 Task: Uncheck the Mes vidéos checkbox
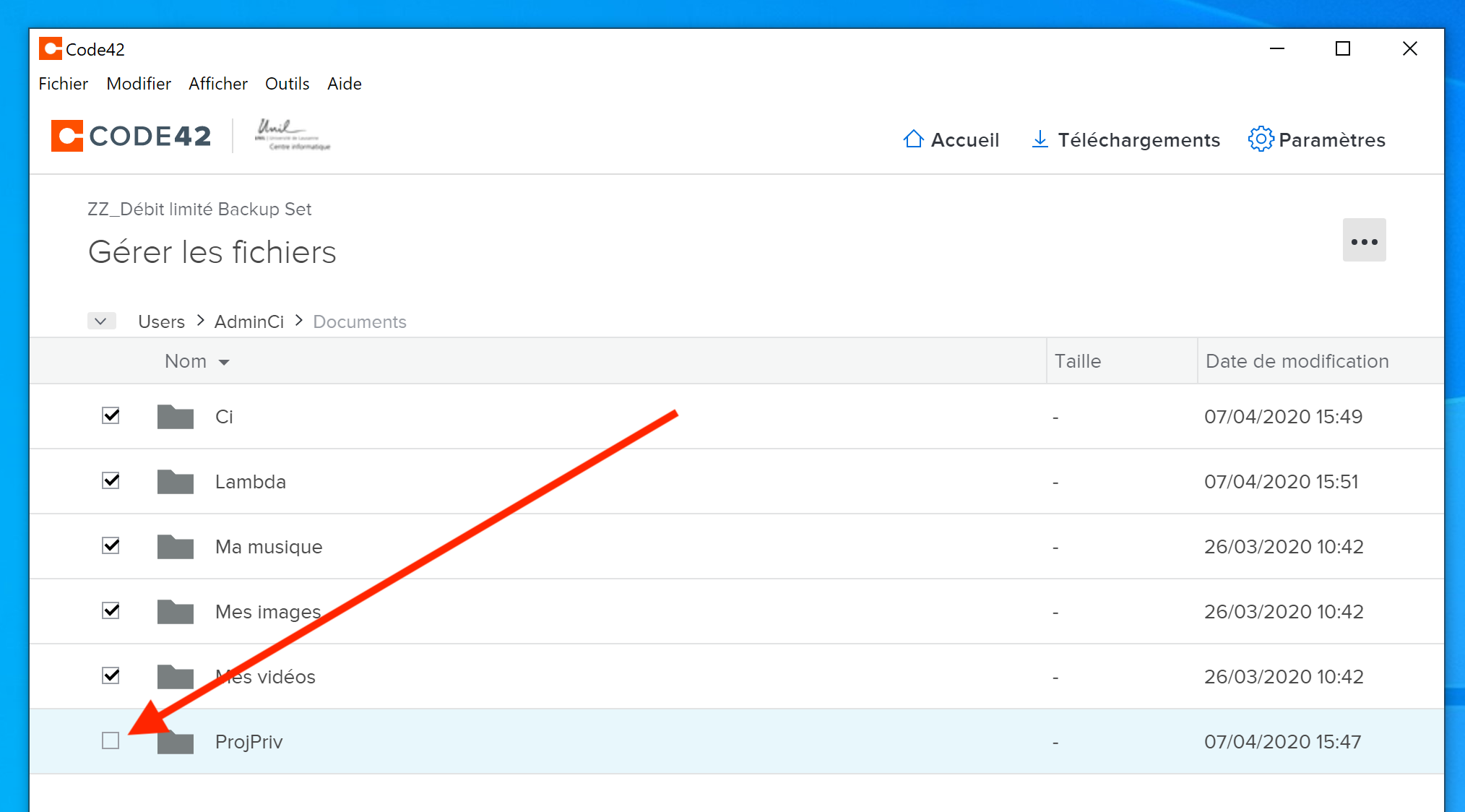click(111, 675)
